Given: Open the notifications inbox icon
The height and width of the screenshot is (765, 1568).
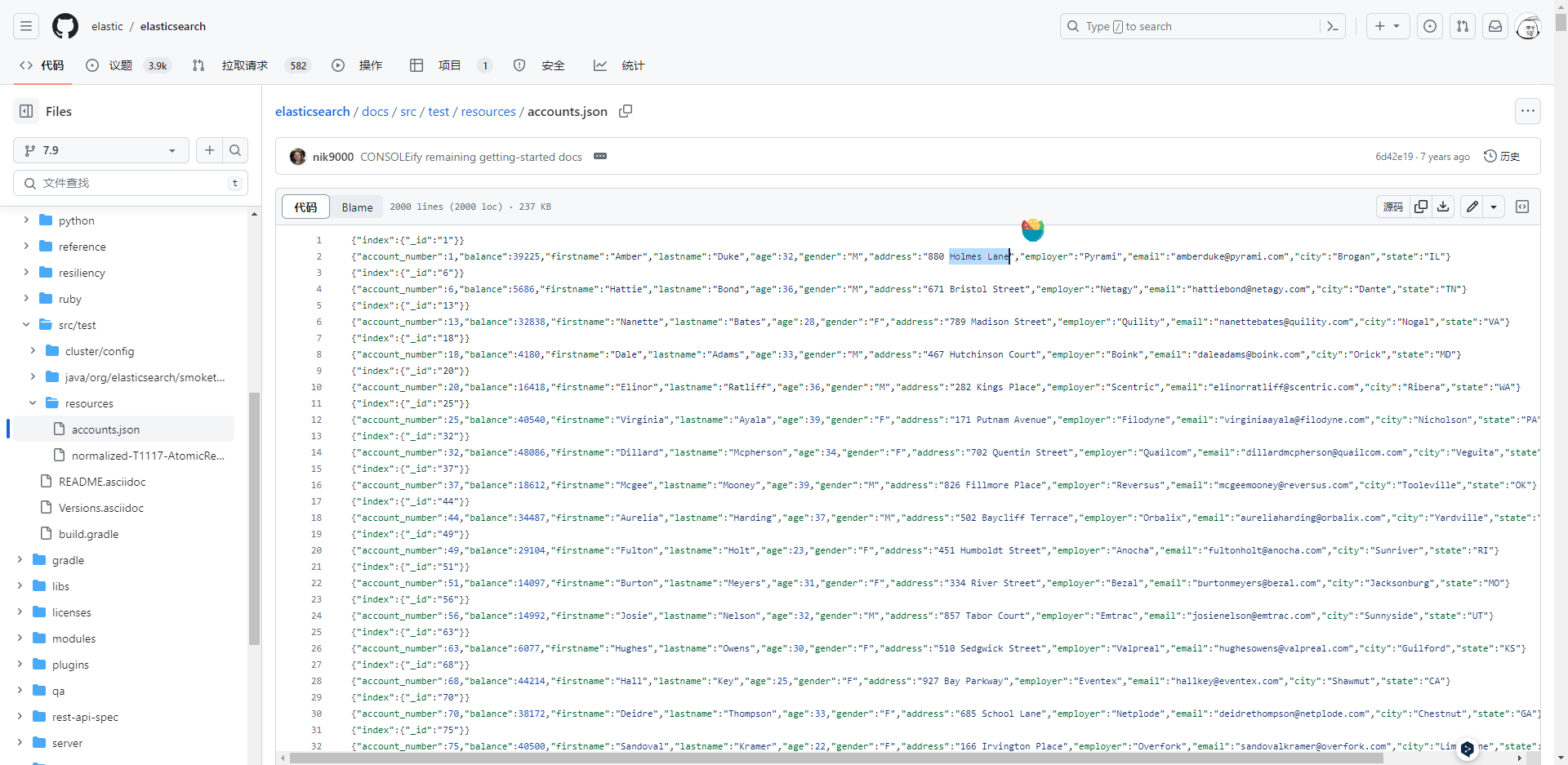Looking at the screenshot, I should (1495, 26).
